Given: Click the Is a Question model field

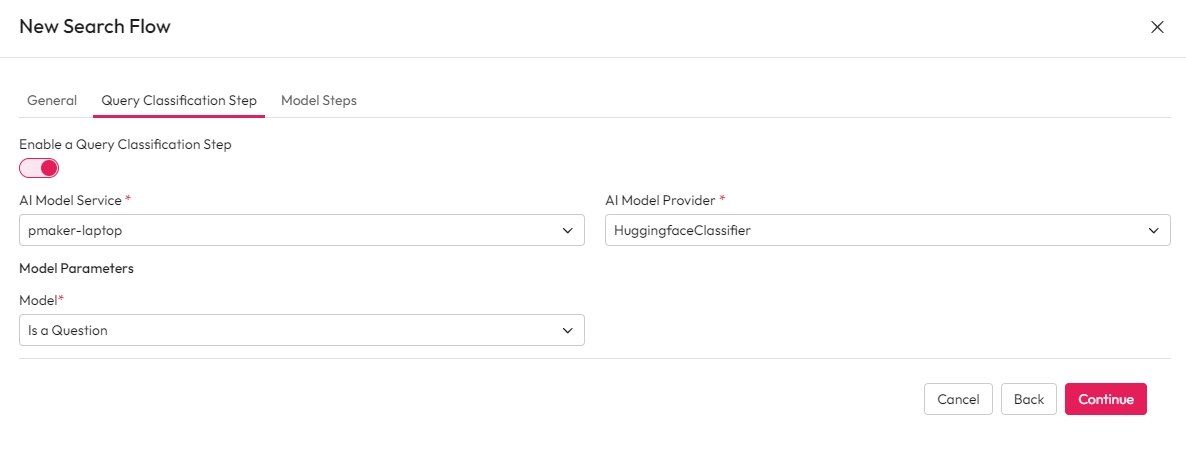Looking at the screenshot, I should [290, 330].
